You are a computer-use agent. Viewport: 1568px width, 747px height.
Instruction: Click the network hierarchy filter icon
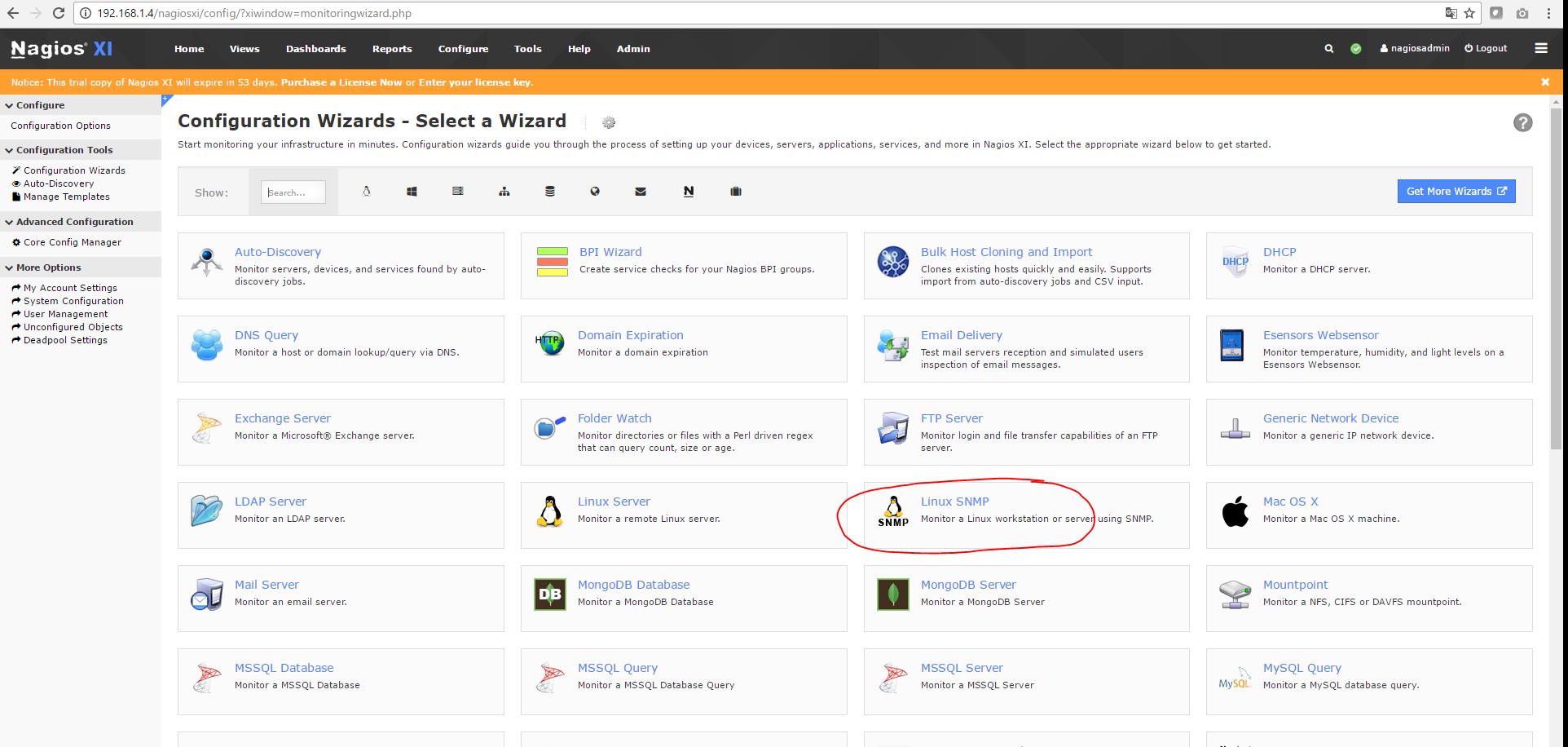[x=504, y=192]
